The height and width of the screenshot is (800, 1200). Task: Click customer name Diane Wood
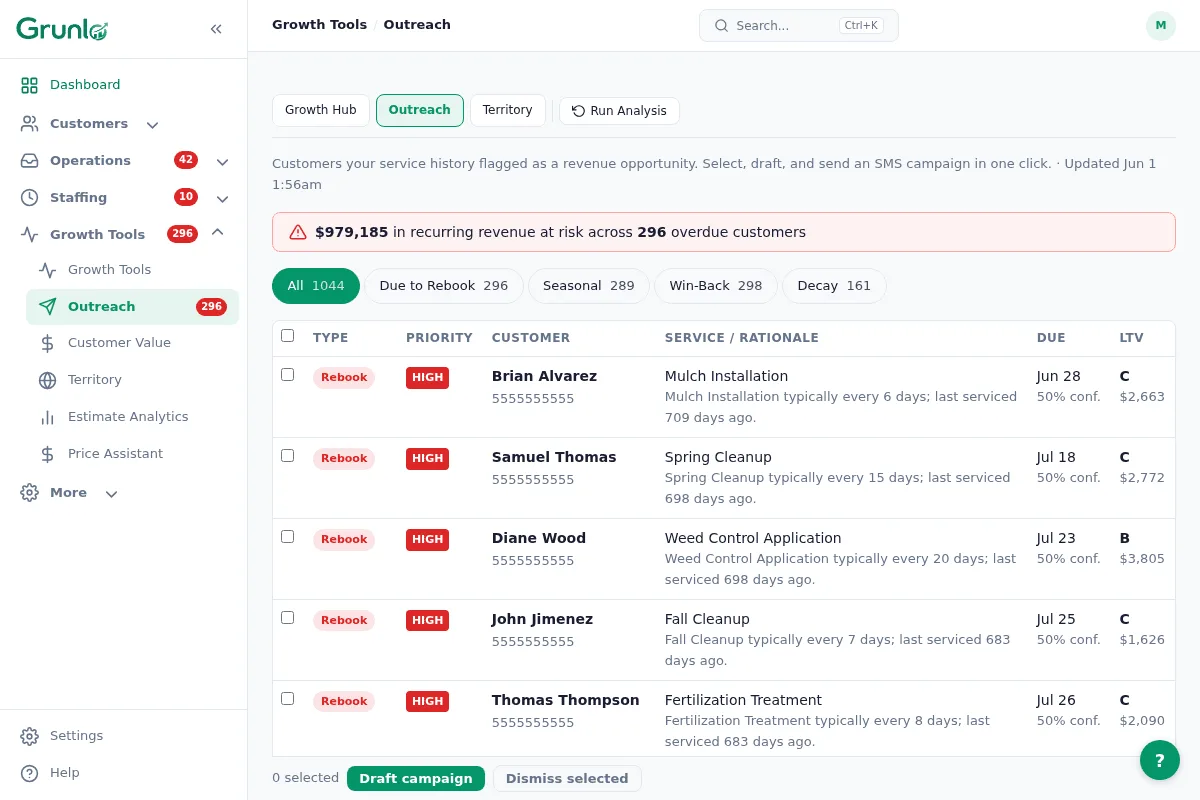point(539,538)
